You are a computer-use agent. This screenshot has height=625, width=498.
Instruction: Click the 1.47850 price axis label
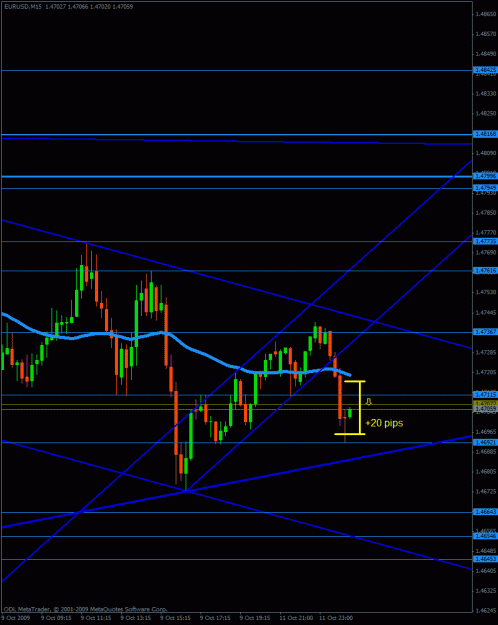point(486,213)
